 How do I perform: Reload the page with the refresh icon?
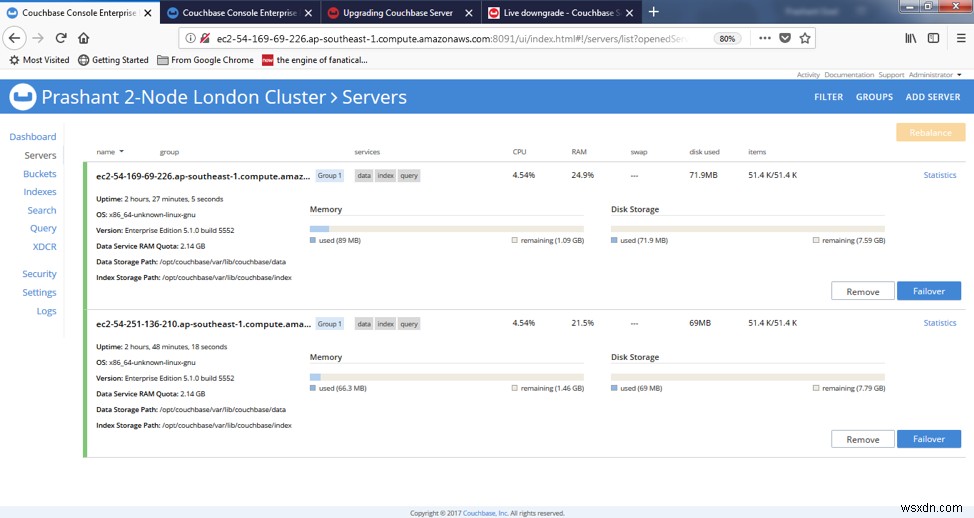(x=61, y=38)
